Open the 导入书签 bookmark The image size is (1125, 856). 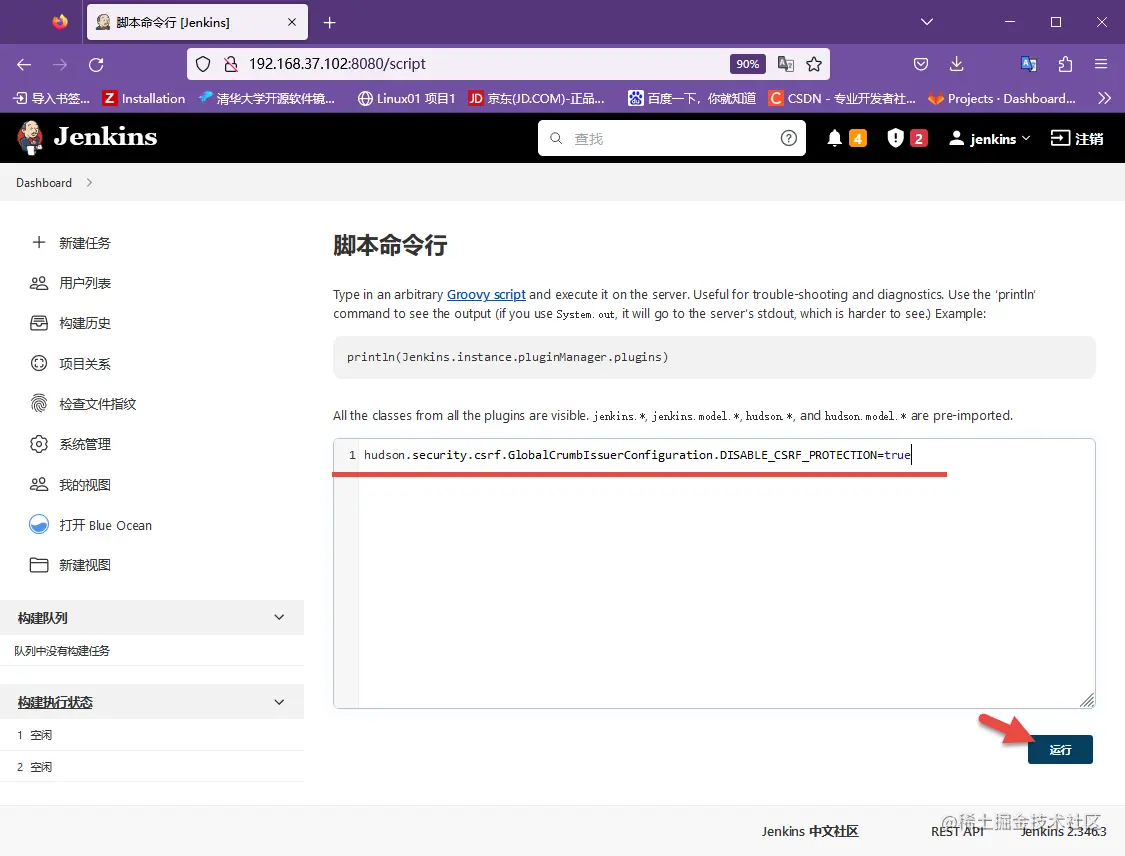tap(52, 98)
